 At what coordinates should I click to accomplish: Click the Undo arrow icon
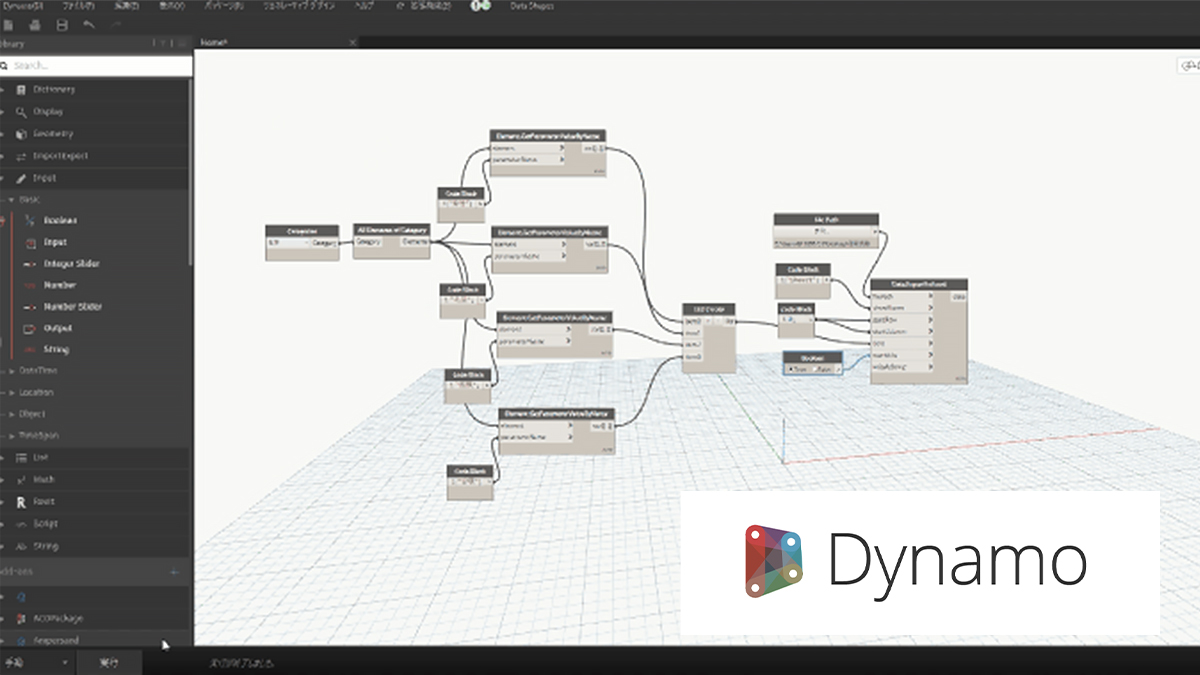(x=90, y=24)
